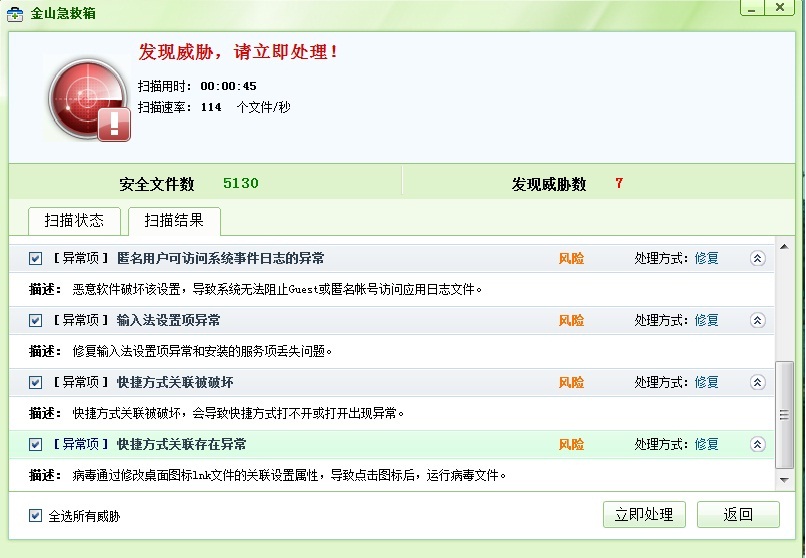
Task: Select the 输入法设置项异常 item title
Action: [169, 321]
